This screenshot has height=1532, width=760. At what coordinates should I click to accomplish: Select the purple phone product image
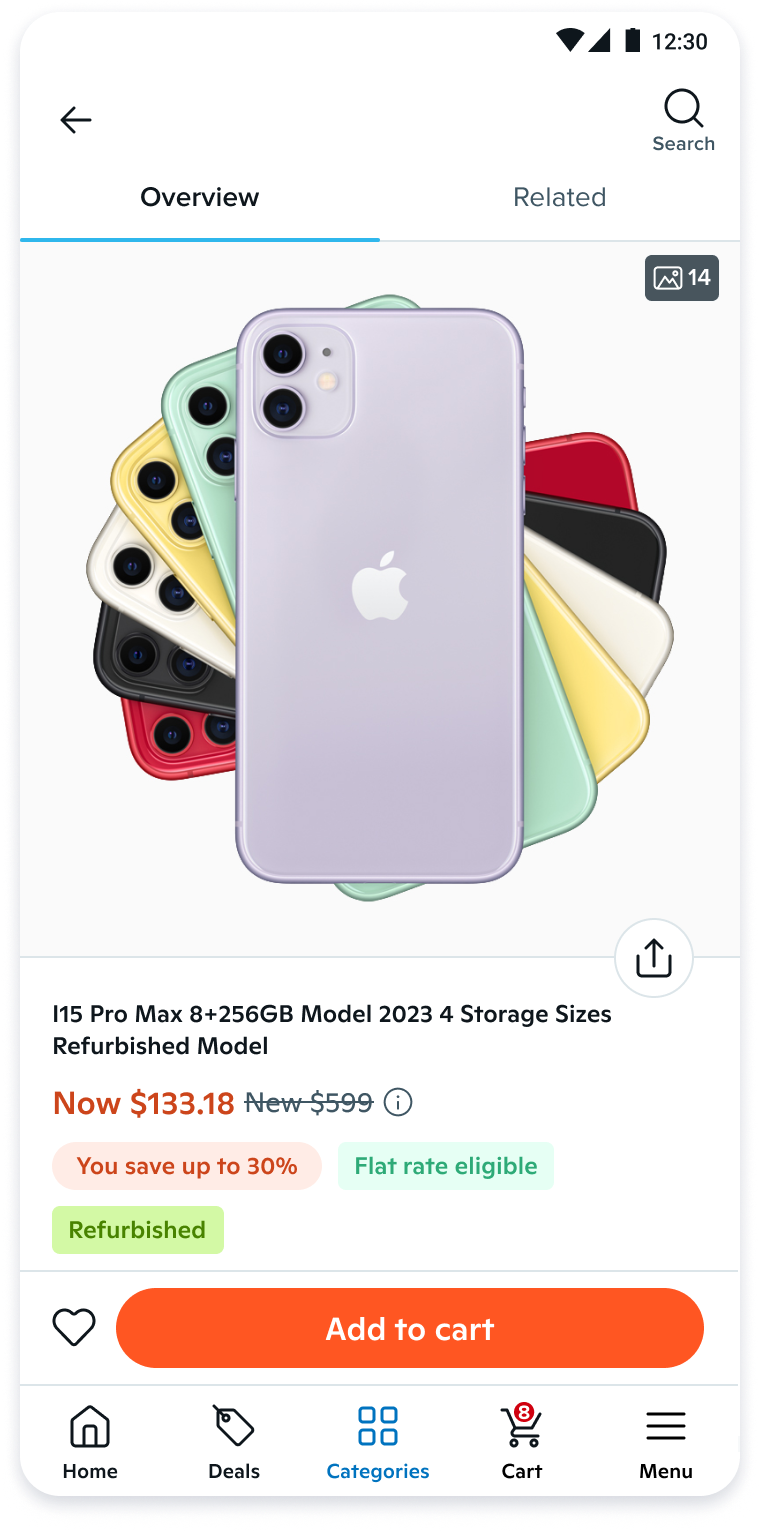(x=380, y=596)
